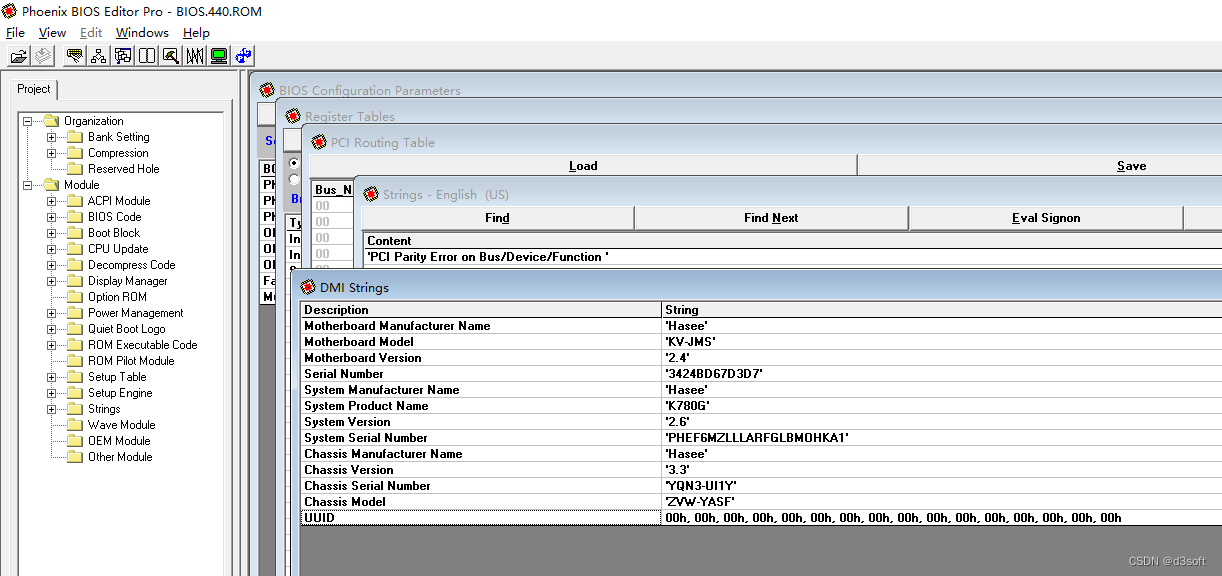
Task: Select the second radio button in Register Tables
Action: [x=294, y=179]
